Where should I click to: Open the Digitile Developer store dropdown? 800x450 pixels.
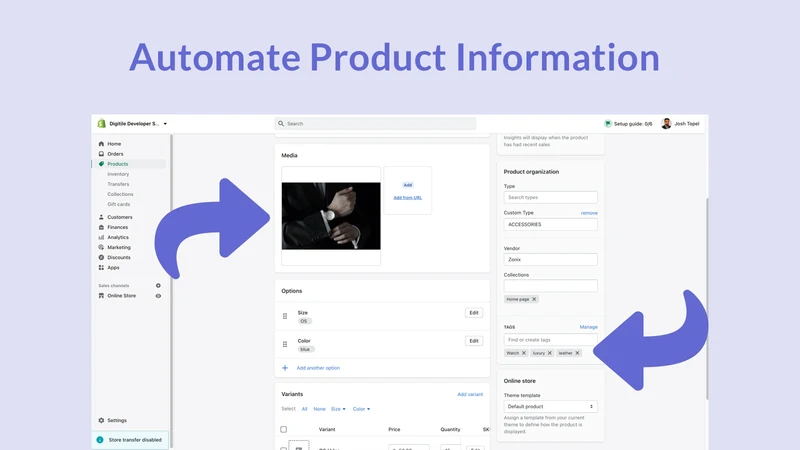(x=138, y=123)
